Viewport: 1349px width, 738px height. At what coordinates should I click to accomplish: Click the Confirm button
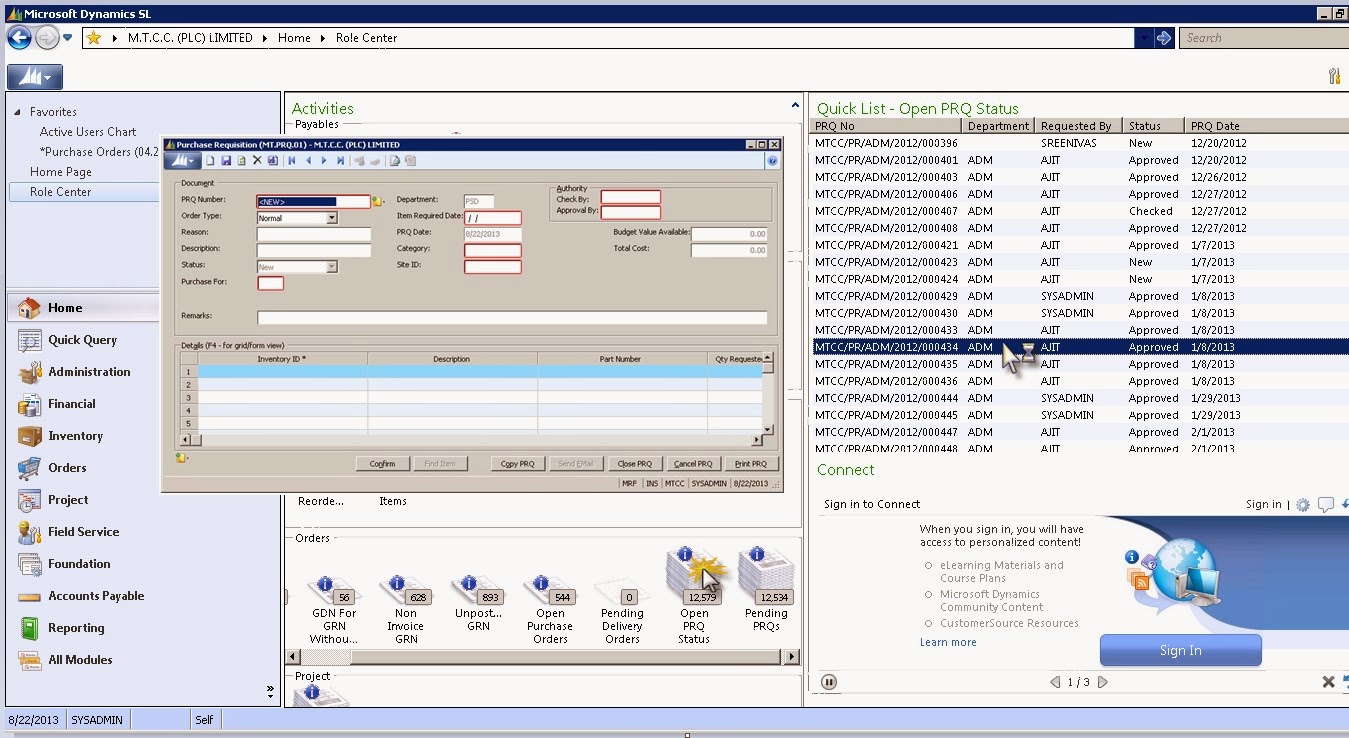(x=385, y=462)
